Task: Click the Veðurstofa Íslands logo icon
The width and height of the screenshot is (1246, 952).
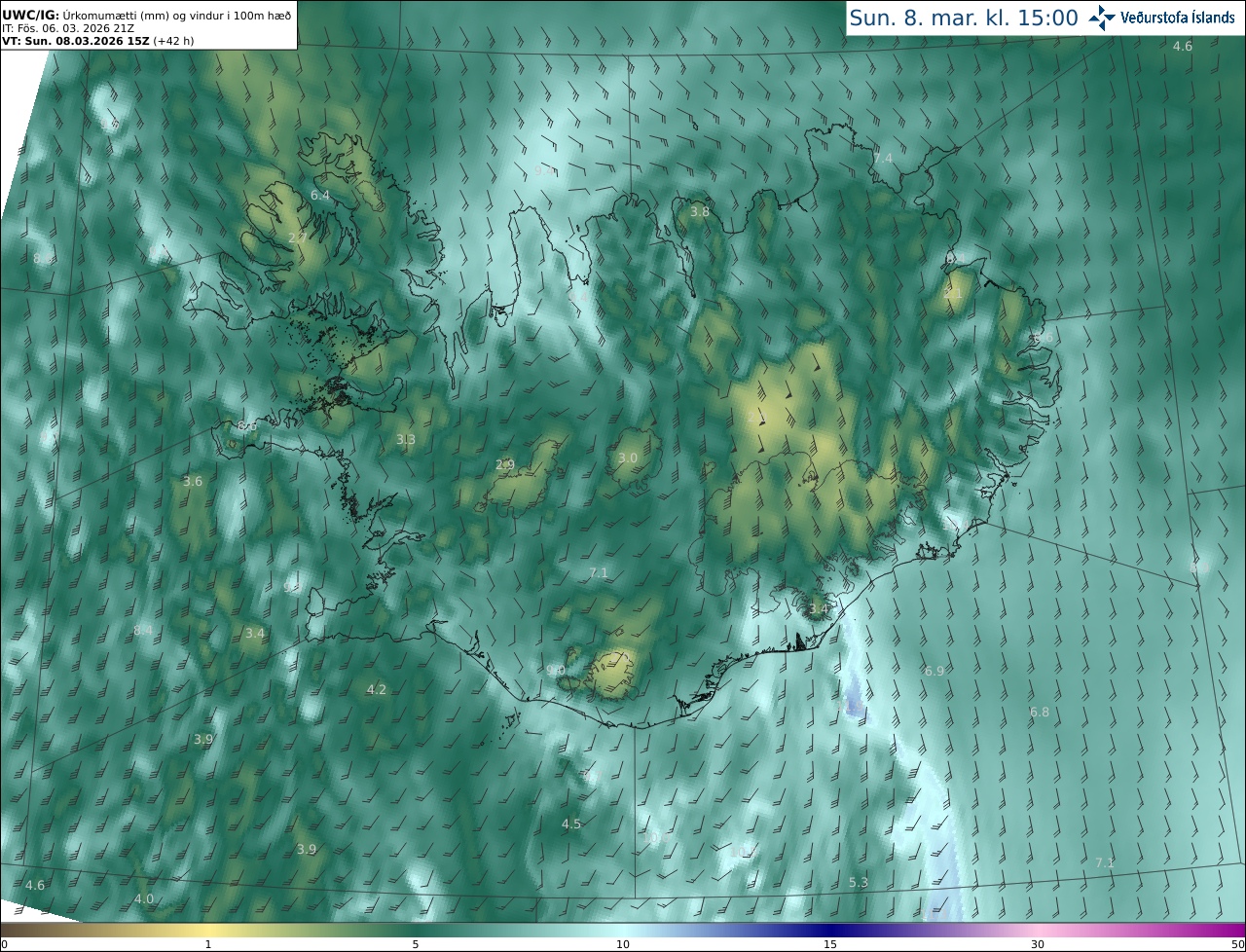Action: point(1103,18)
